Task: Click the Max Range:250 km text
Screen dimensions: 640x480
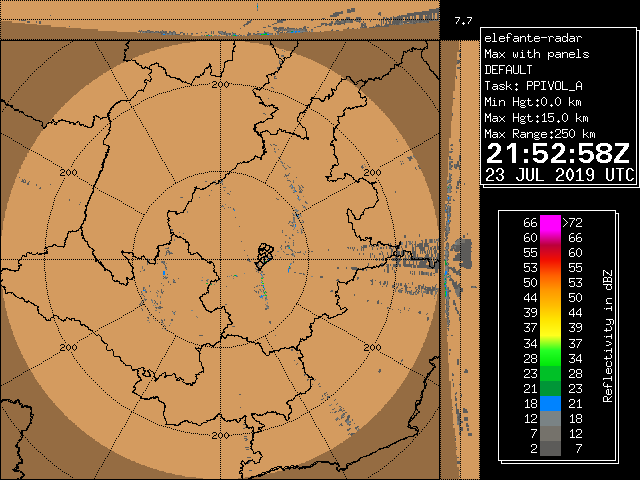Action: (x=540, y=134)
